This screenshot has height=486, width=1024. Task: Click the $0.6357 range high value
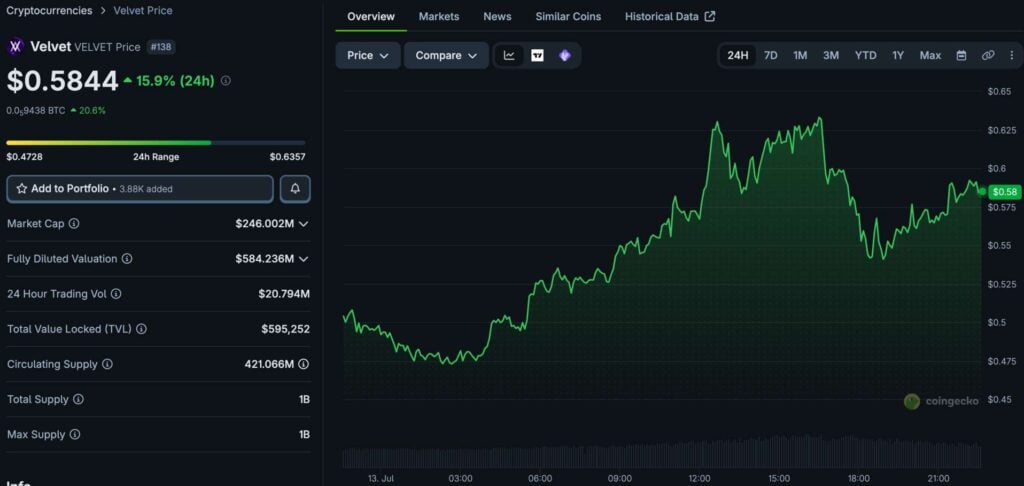[x=287, y=157]
